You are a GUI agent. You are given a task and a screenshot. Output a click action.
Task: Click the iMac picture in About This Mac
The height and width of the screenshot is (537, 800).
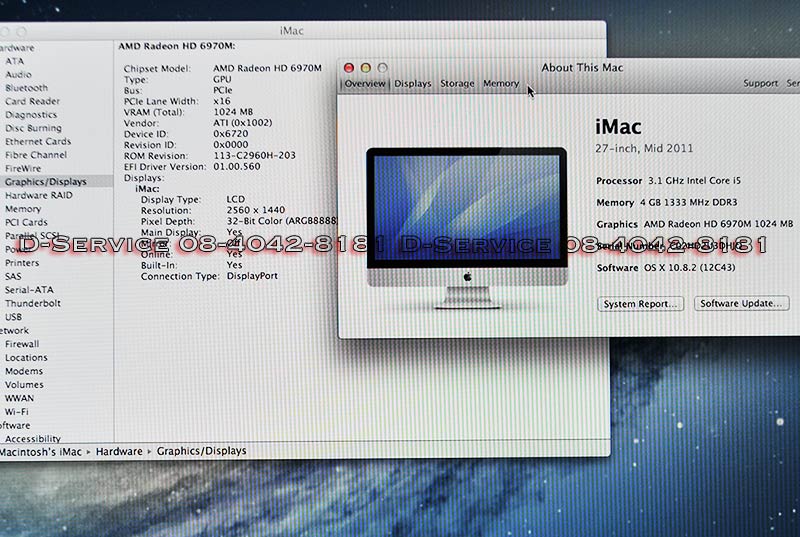click(x=466, y=228)
